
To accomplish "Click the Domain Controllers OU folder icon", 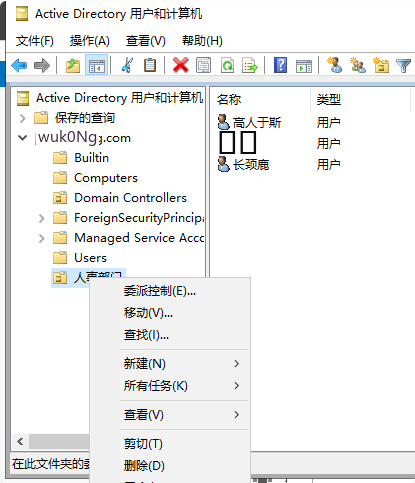I will 60,198.
